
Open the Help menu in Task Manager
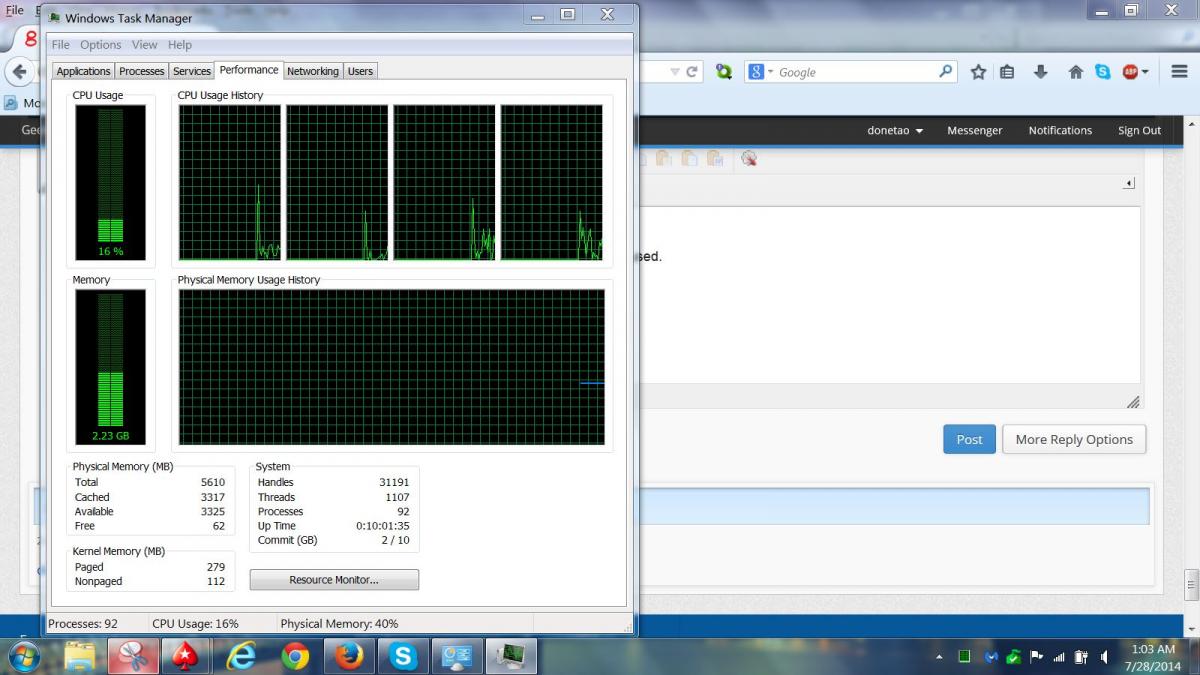coord(180,45)
